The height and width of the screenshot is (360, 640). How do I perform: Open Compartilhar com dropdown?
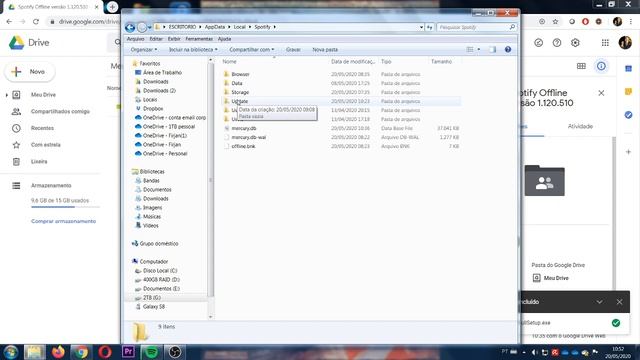click(x=251, y=49)
